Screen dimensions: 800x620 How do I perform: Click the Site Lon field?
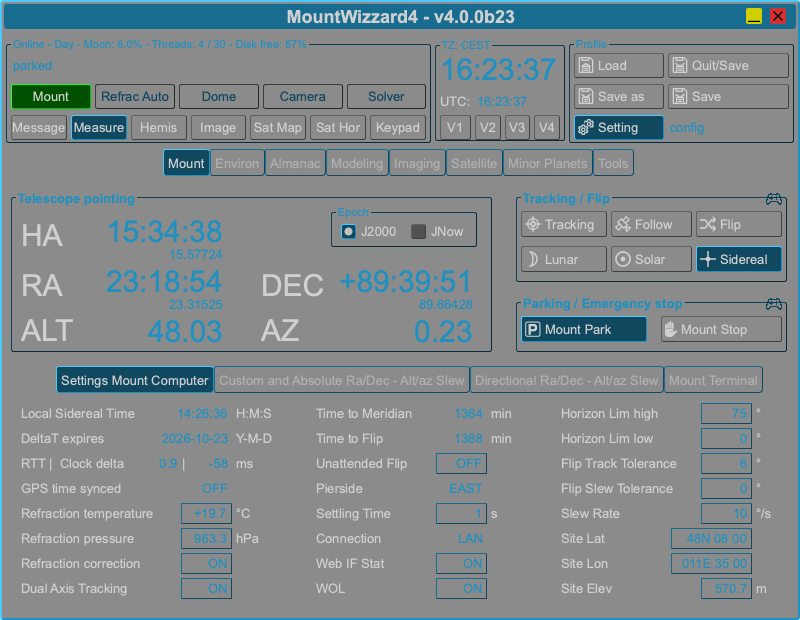pyautogui.click(x=712, y=563)
